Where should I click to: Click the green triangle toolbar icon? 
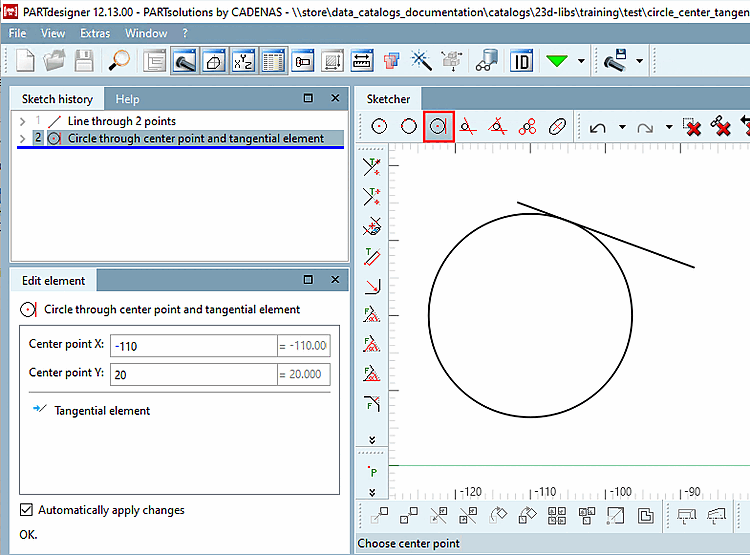(x=556, y=61)
